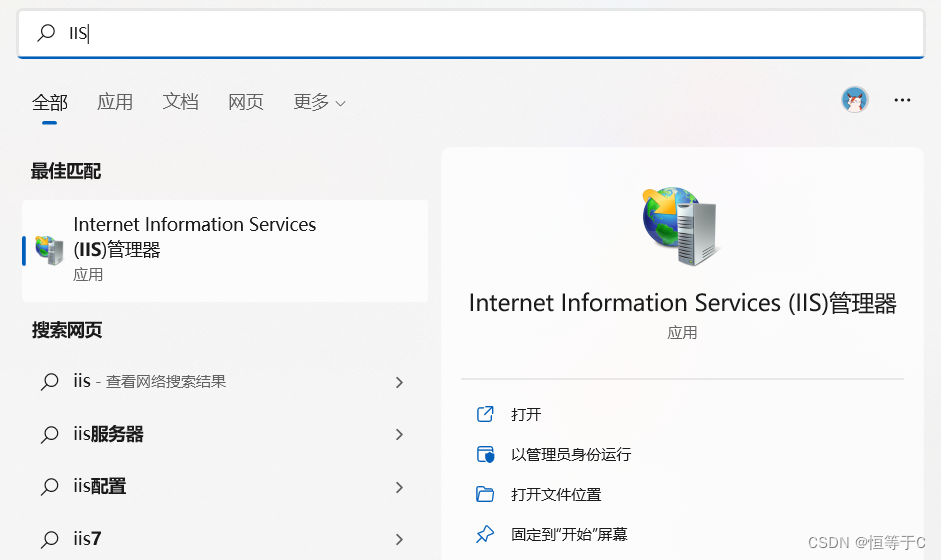The height and width of the screenshot is (560, 941).
Task: Click the magnifier icon beside iis7
Action: point(50,540)
